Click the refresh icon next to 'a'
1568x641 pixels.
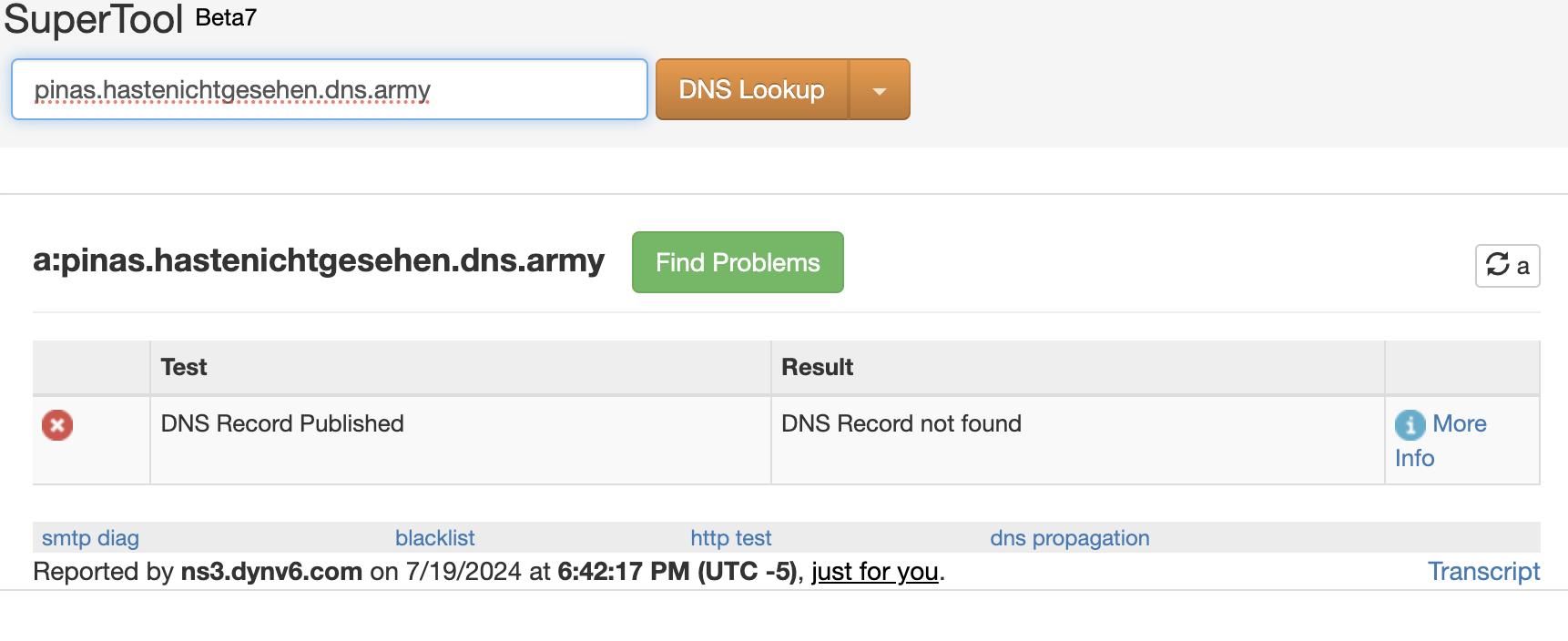(1498, 265)
